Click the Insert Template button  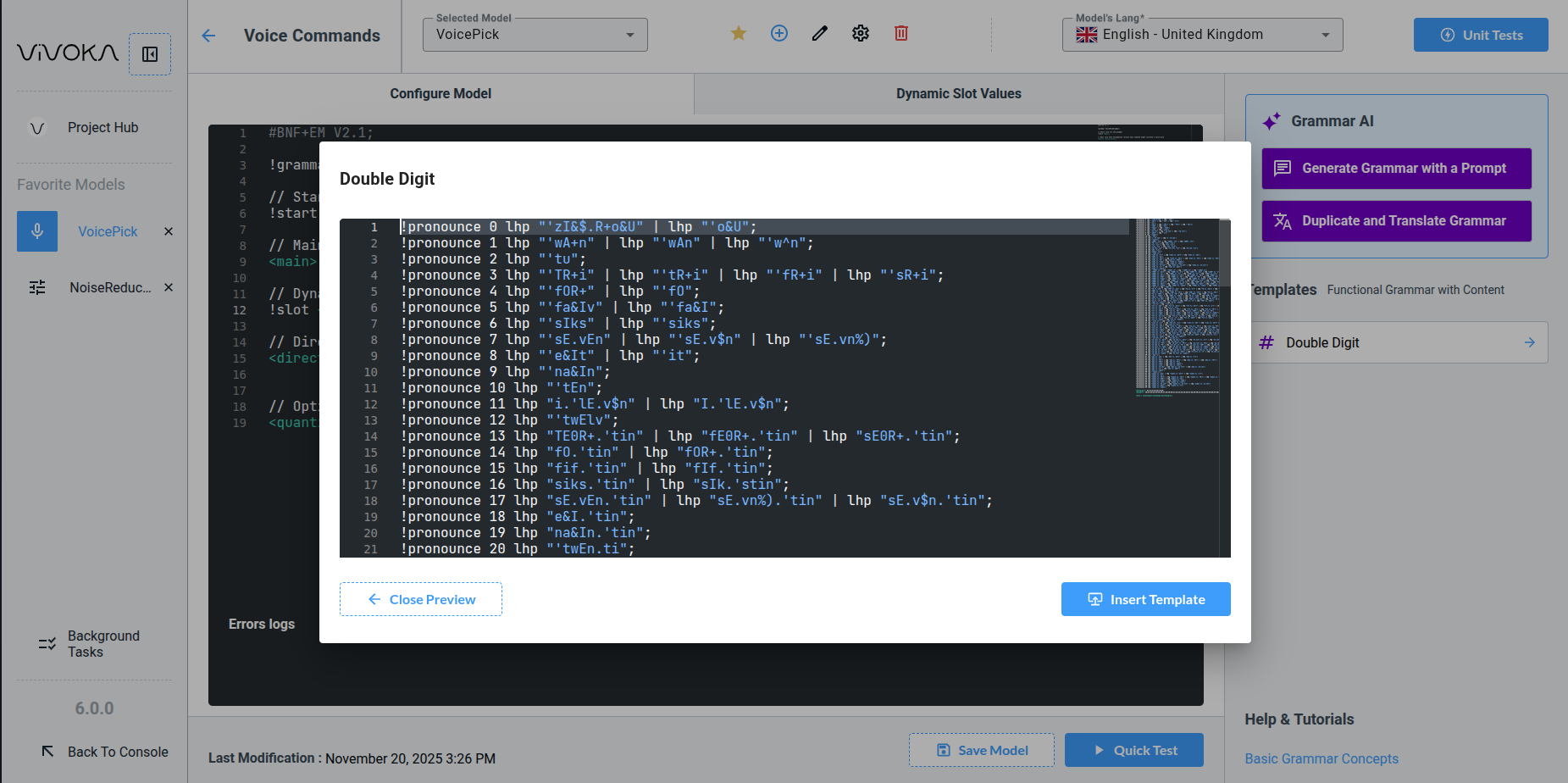[1145, 599]
